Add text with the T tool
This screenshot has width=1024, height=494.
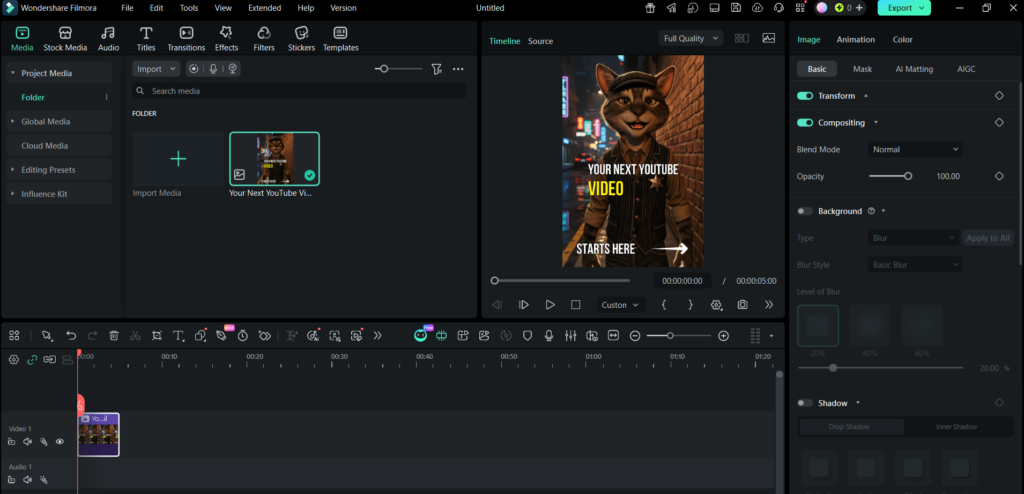[178, 336]
